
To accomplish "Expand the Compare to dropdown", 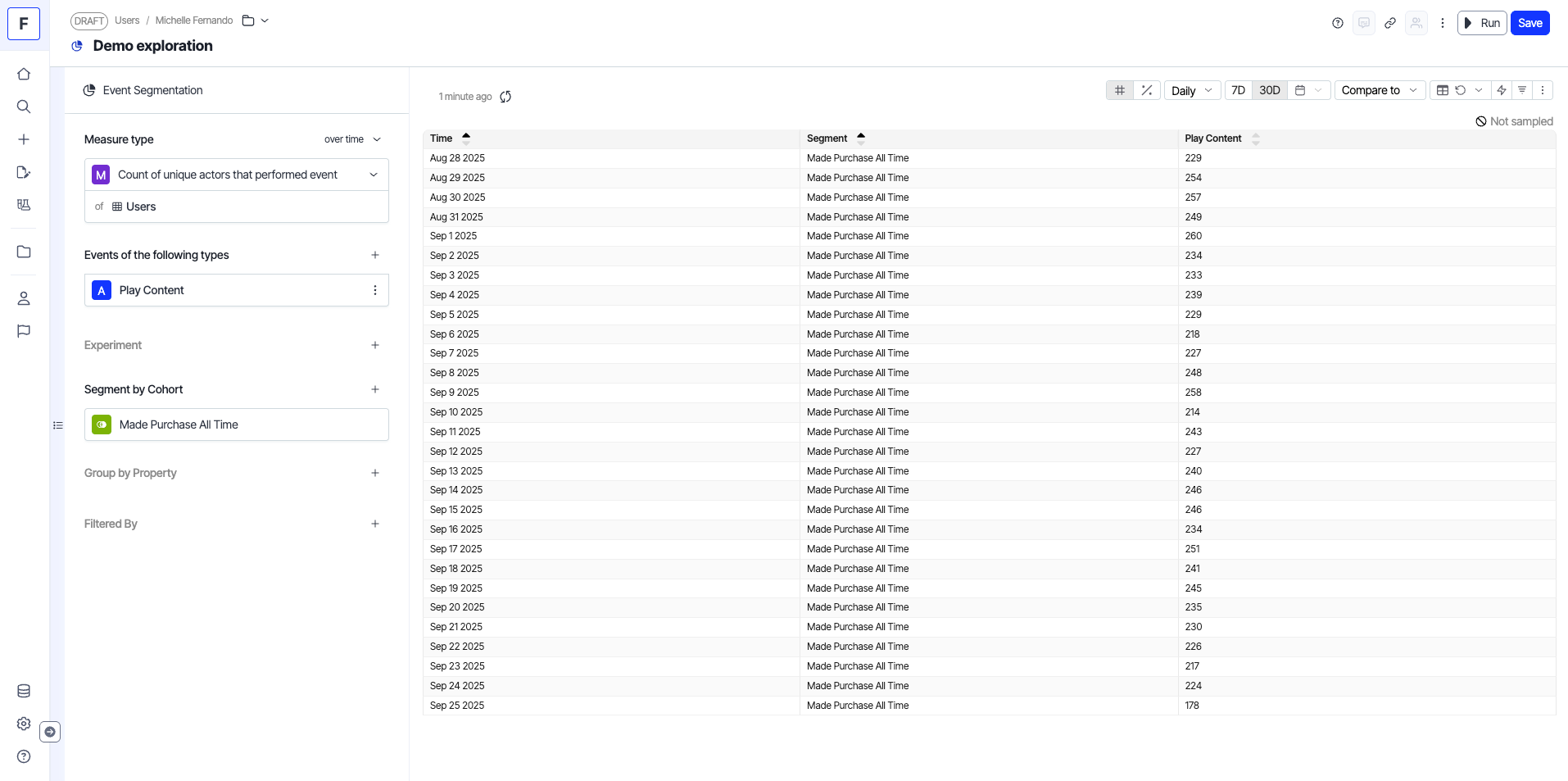I will coord(1379,90).
